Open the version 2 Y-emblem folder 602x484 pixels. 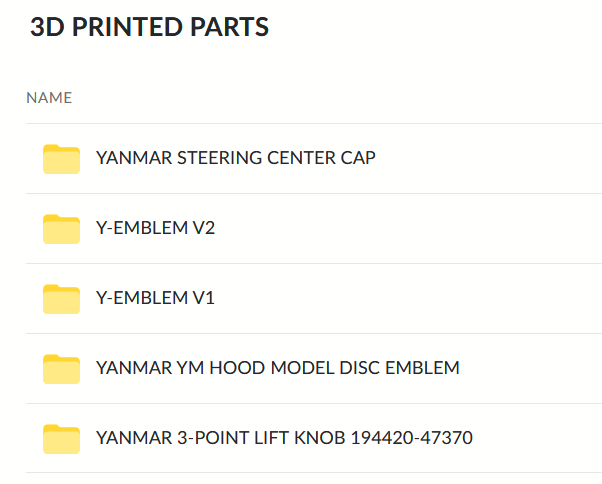click(x=155, y=228)
